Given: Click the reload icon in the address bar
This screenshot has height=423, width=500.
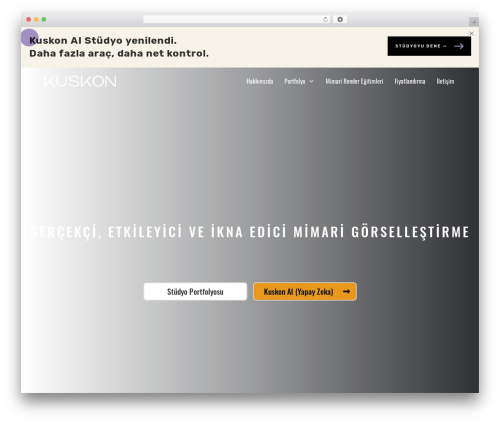Looking at the screenshot, I should point(325,20).
